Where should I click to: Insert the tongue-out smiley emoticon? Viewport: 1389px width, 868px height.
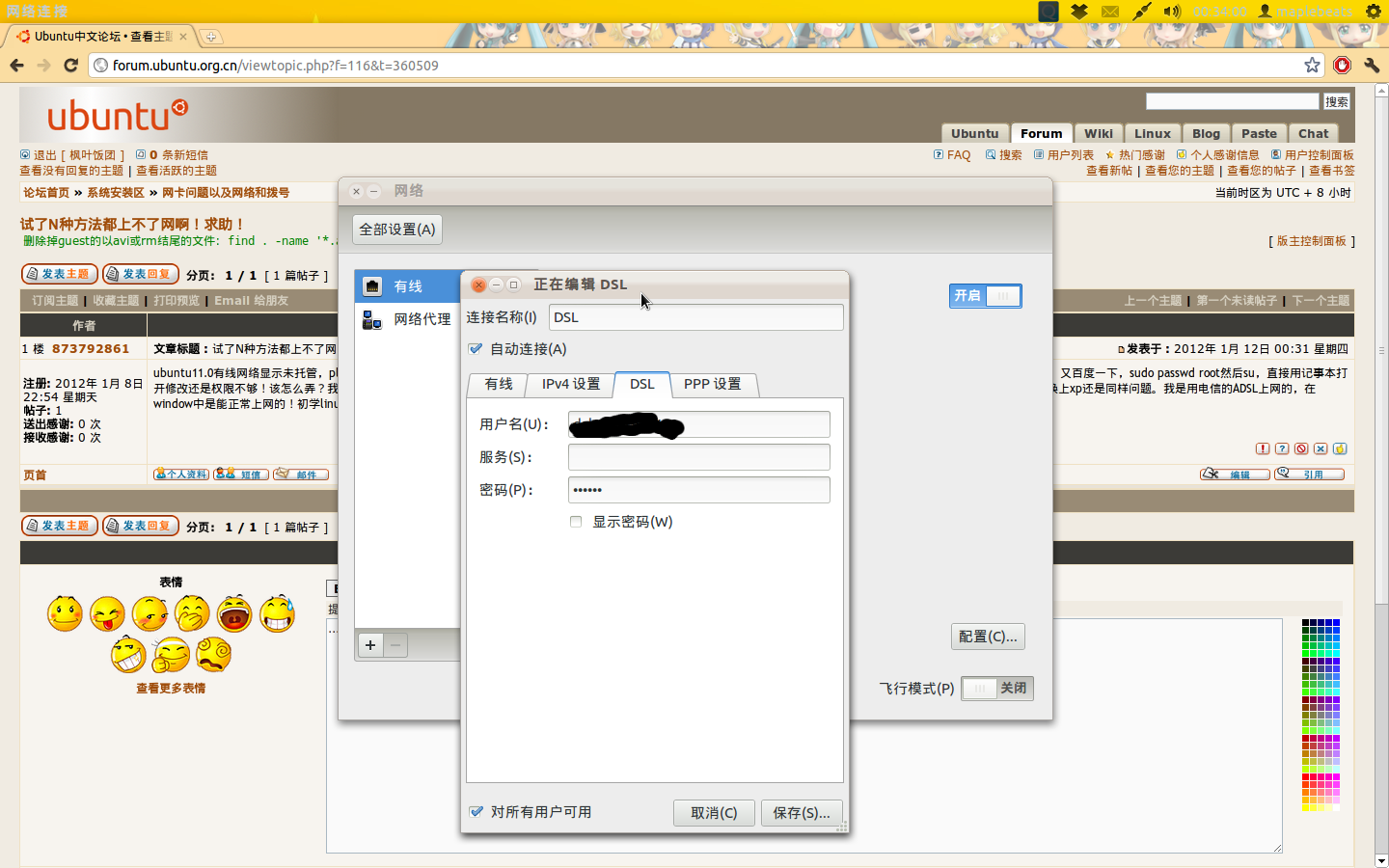click(x=107, y=613)
